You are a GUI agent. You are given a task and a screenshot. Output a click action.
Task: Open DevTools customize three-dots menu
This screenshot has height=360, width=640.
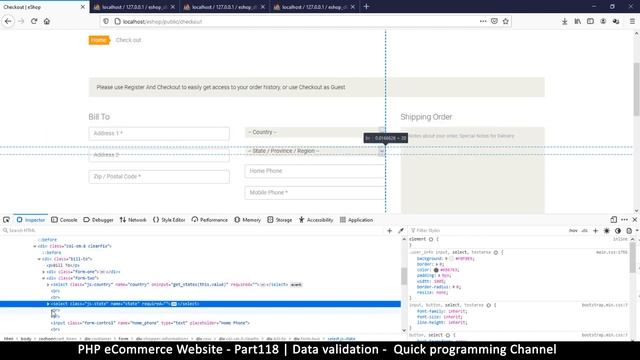point(624,220)
